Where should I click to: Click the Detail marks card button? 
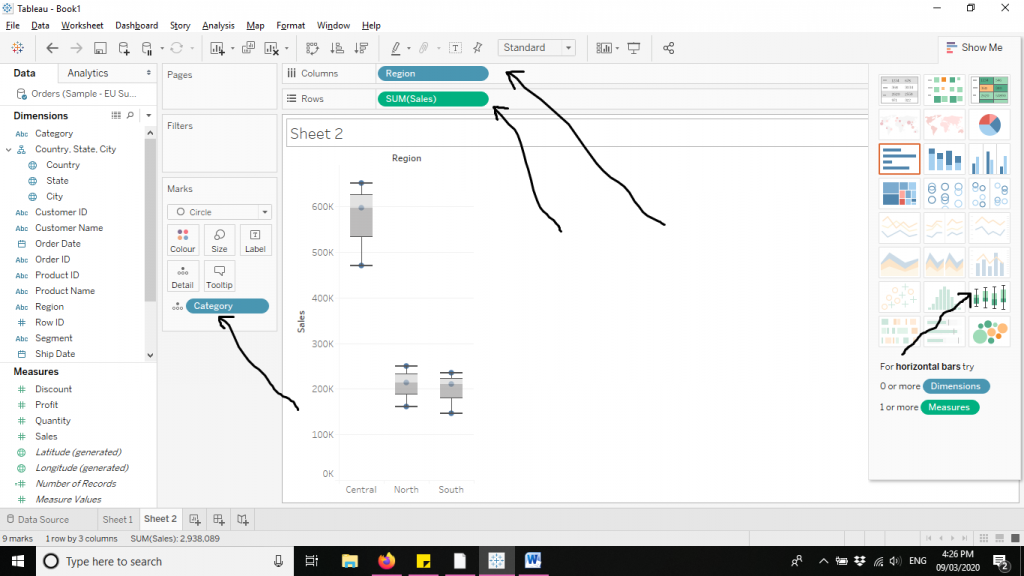tap(183, 276)
